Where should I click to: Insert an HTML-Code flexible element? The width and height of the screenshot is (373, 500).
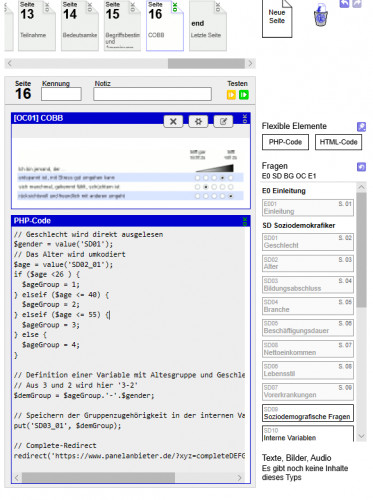point(338,142)
